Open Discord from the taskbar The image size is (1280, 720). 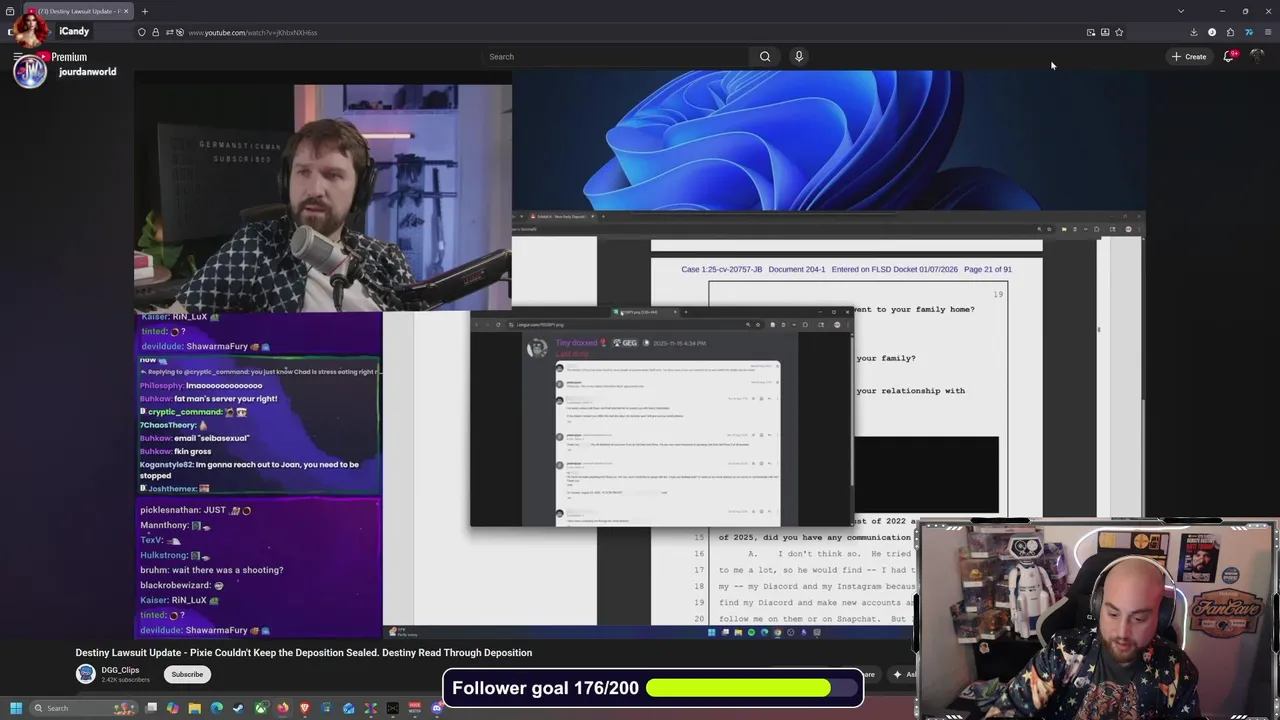[x=437, y=708]
